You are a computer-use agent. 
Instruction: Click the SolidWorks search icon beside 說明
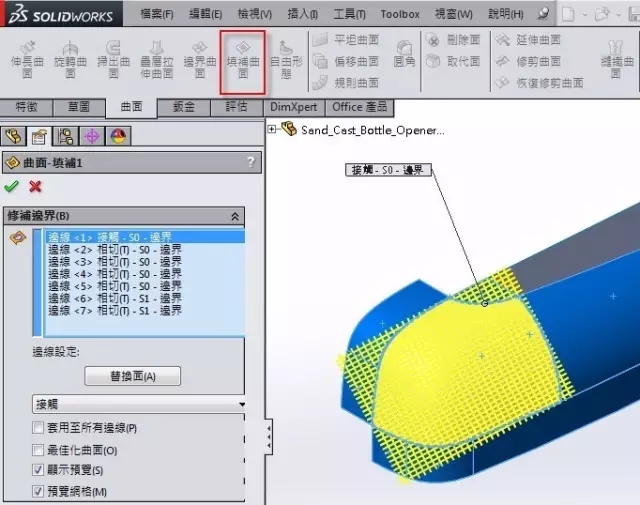coord(543,14)
